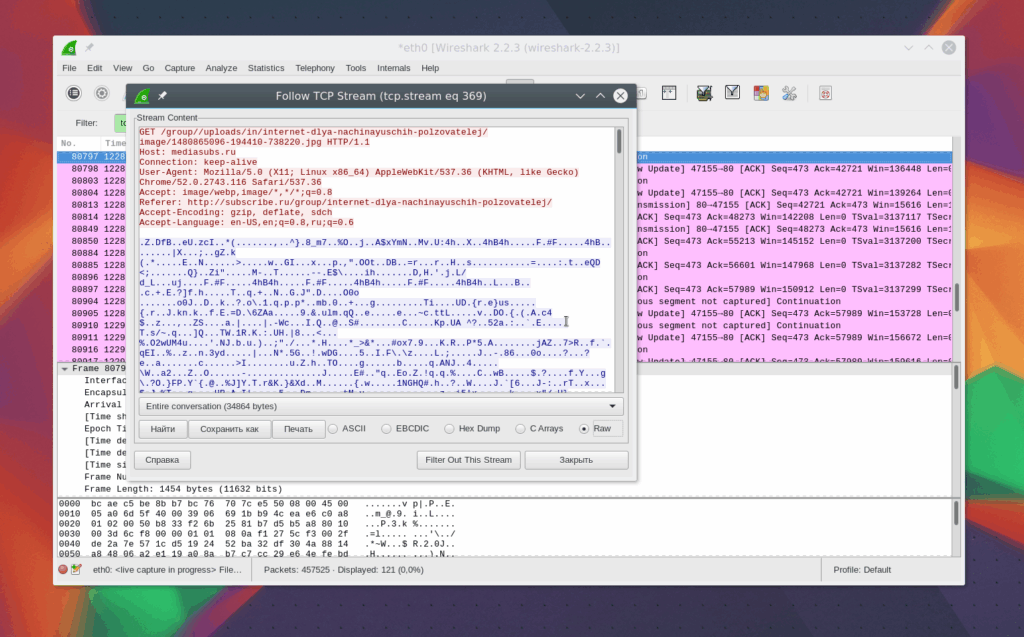Click the packet list vertical scrollbar thumb
This screenshot has height=637, width=1024.
point(956,297)
